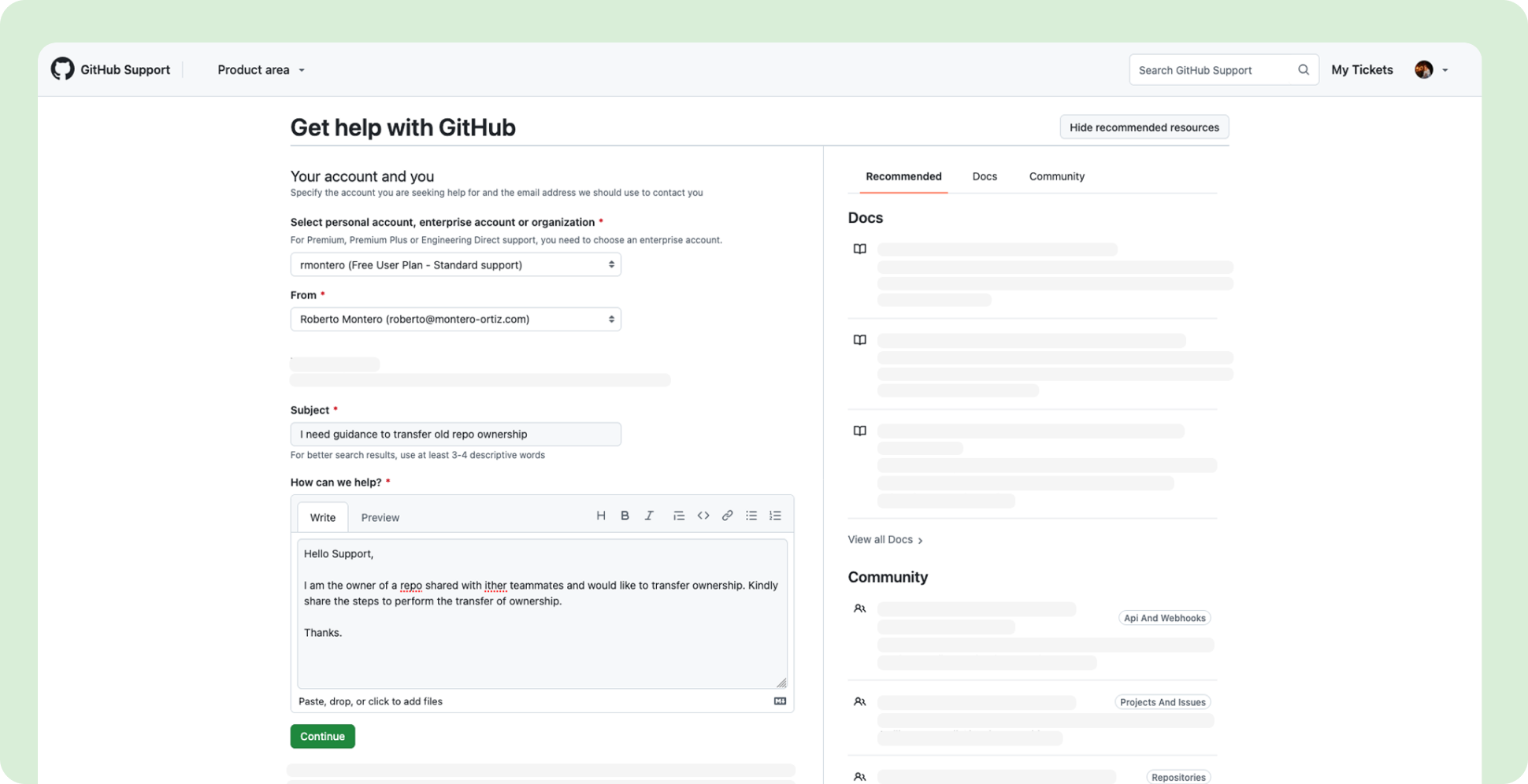Viewport: 1528px width, 784px height.
Task: Toggle bold formatting in editor
Action: tap(625, 516)
